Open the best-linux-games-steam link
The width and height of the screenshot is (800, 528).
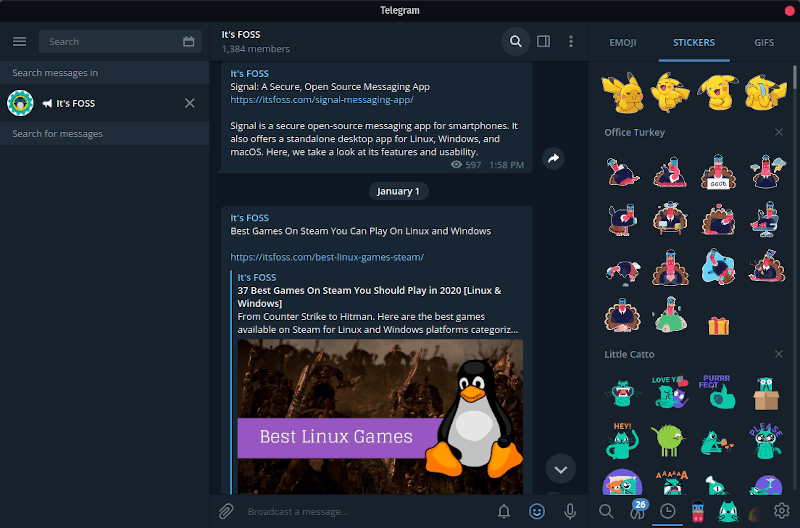coord(327,257)
